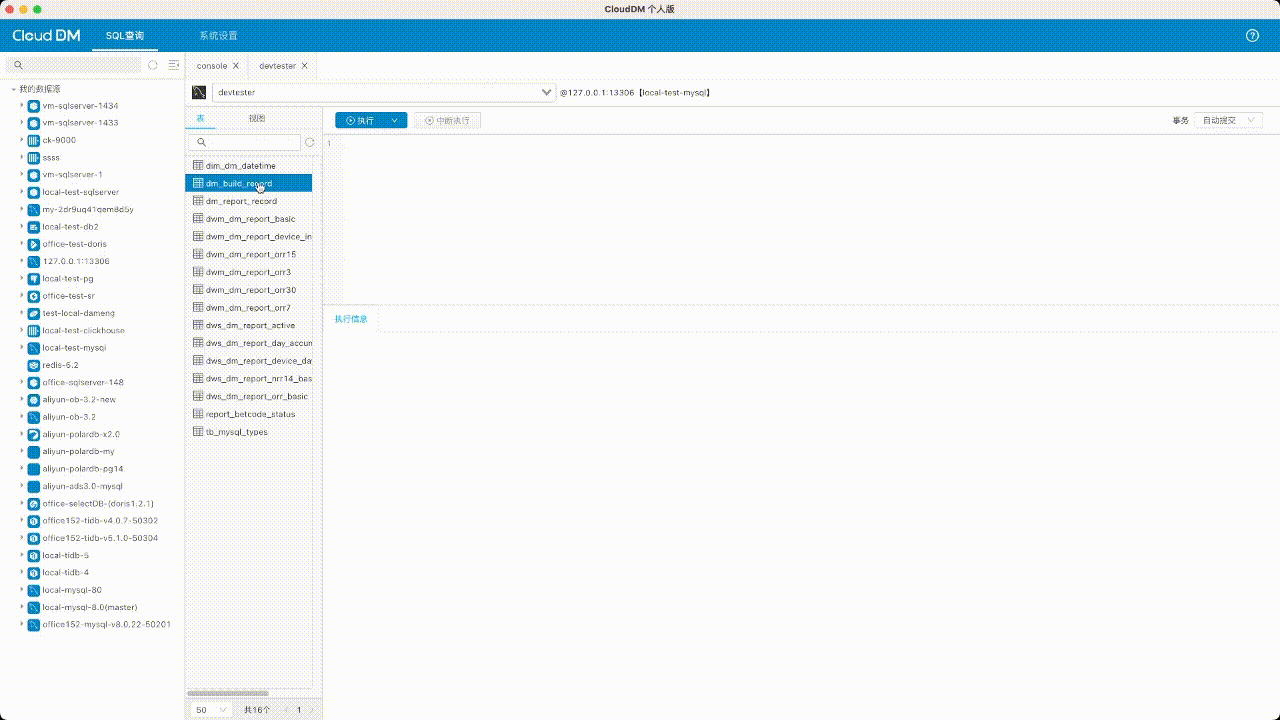Viewport: 1280px width, 720px height.
Task: Open the 执行 button's dropdown arrow
Action: pyautogui.click(x=395, y=120)
